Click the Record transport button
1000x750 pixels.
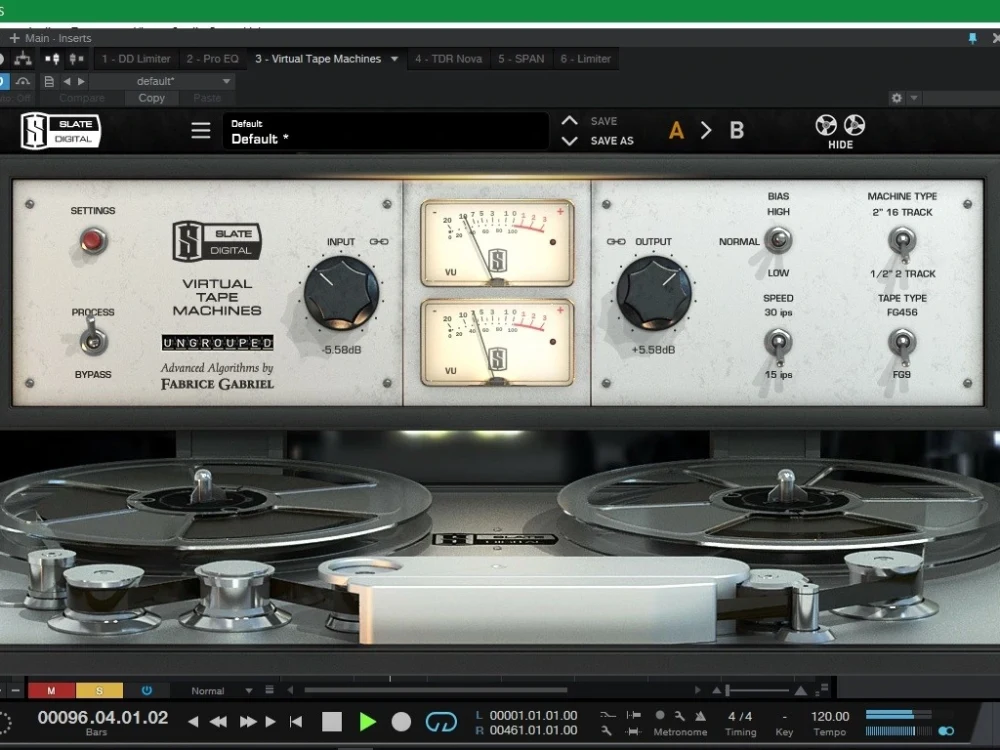click(401, 721)
